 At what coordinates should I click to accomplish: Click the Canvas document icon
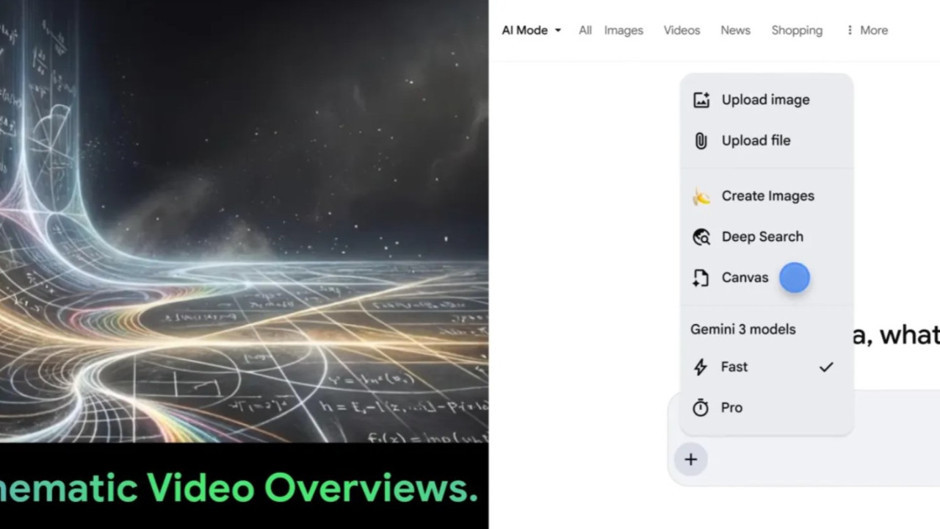701,278
